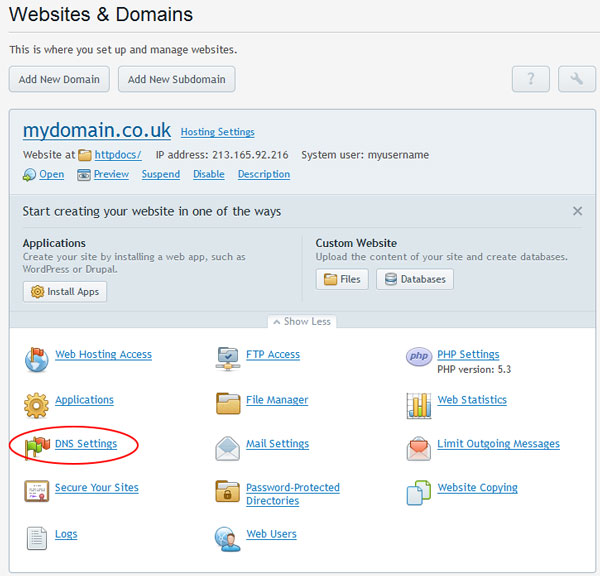Open Hosting Settings link
Image resolution: width=600 pixels, height=576 pixels.
(217, 132)
